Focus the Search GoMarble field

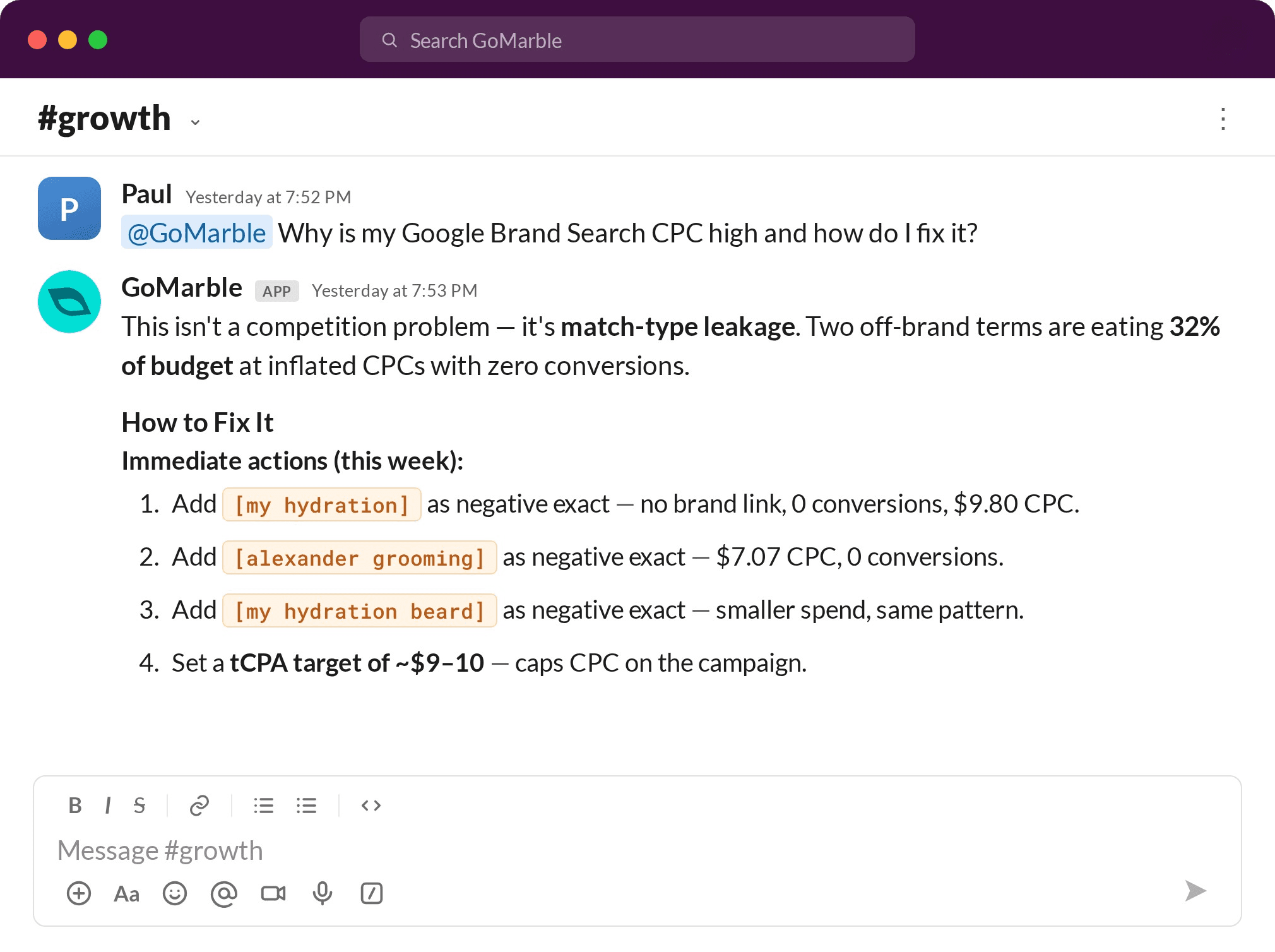[x=637, y=39]
